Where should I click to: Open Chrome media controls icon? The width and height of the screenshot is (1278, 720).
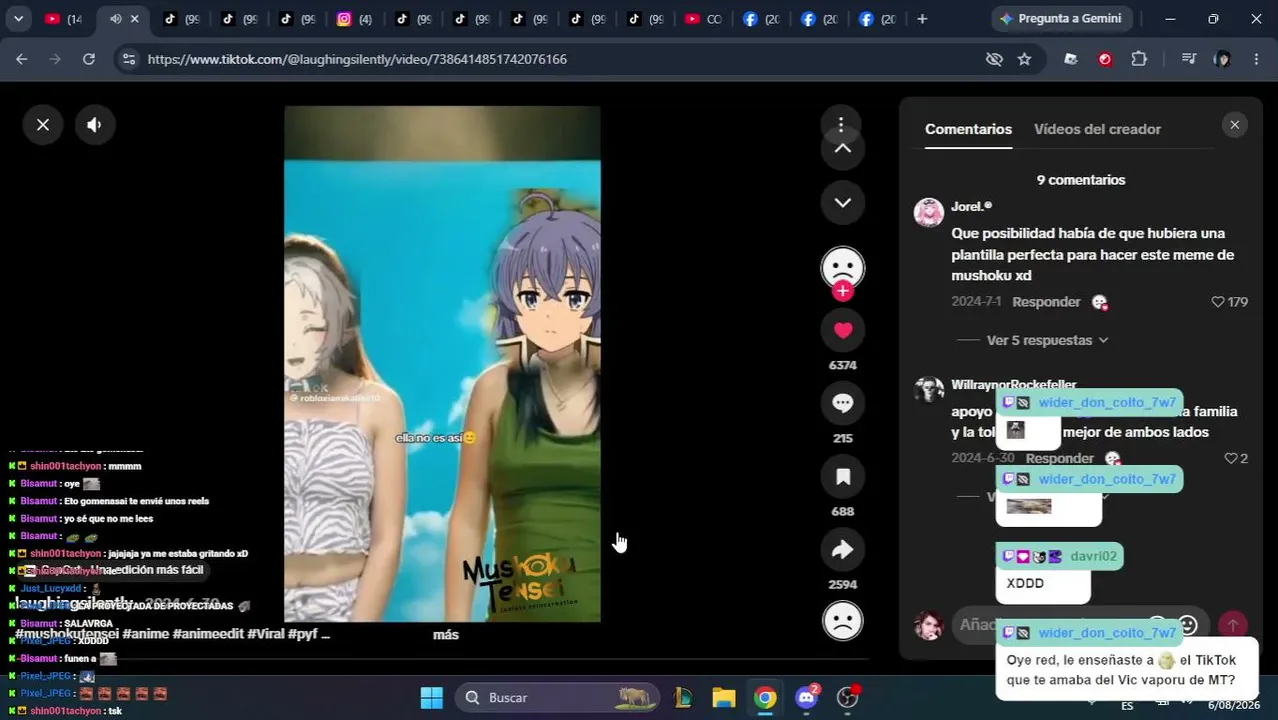[x=1188, y=59]
